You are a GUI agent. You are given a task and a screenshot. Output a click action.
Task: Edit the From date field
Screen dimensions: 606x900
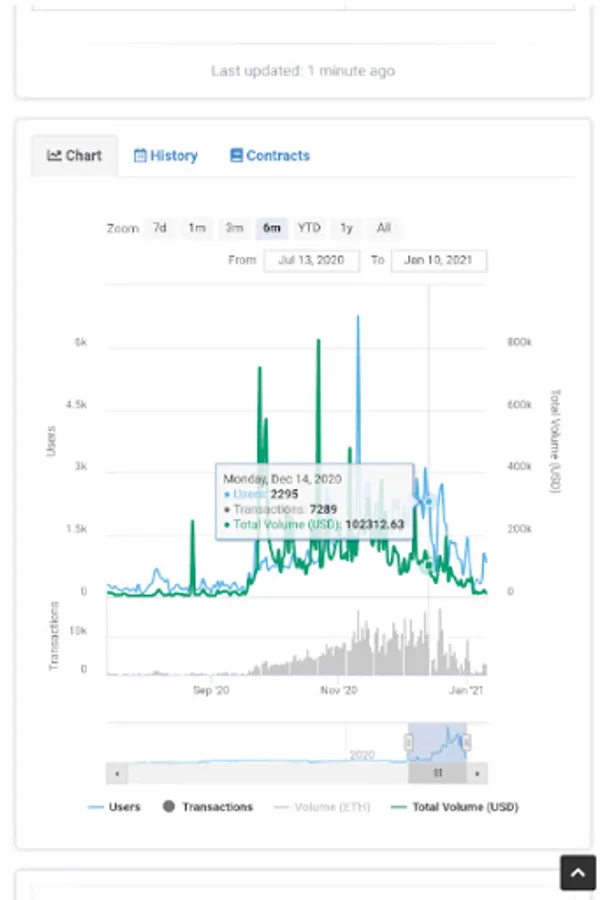[x=312, y=260]
